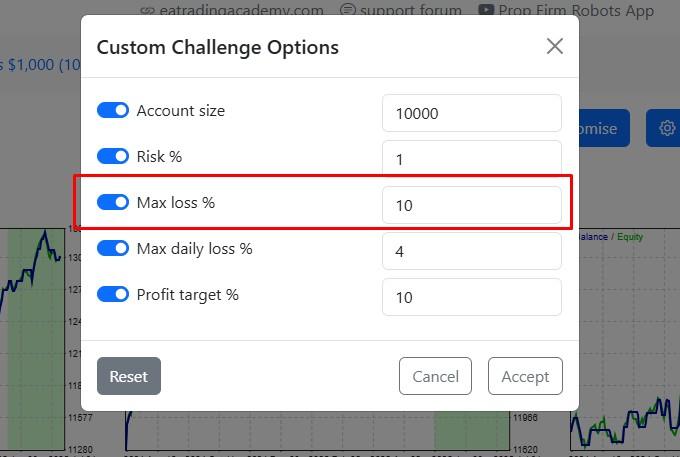Toggle the Profit target % switch
This screenshot has width=680, height=457.
pos(113,294)
